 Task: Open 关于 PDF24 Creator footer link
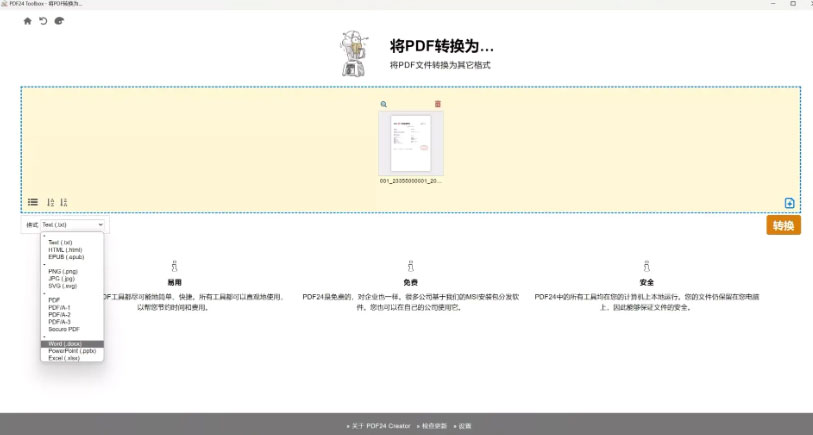coord(381,426)
